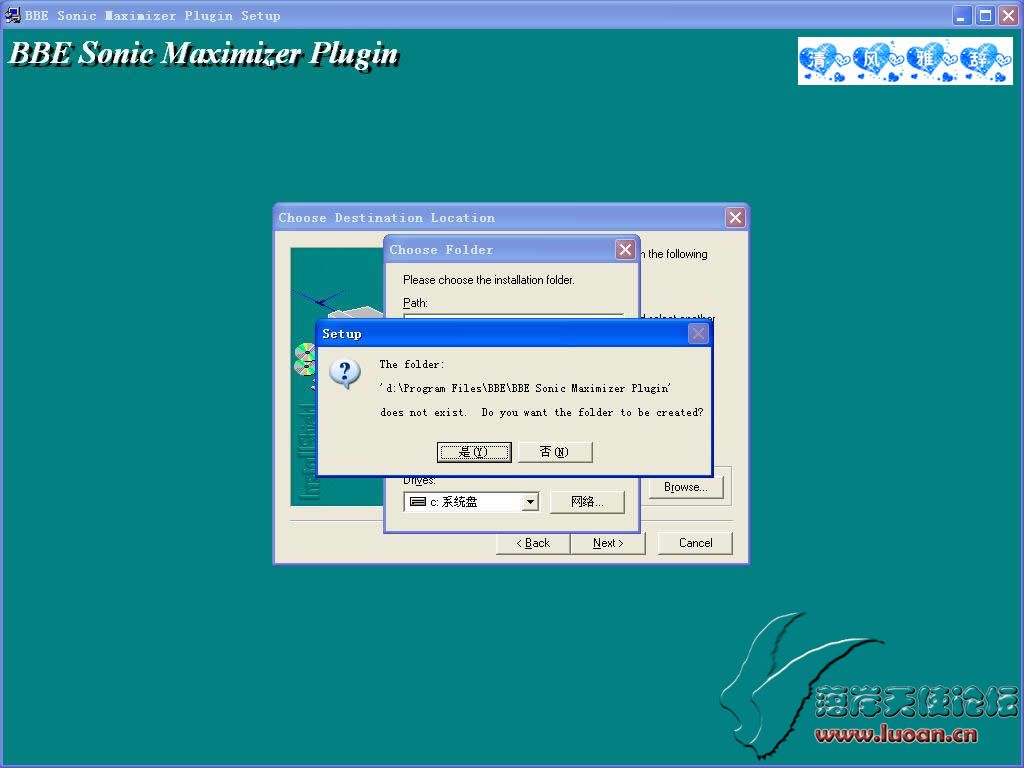Click the Path input field

[513, 317]
